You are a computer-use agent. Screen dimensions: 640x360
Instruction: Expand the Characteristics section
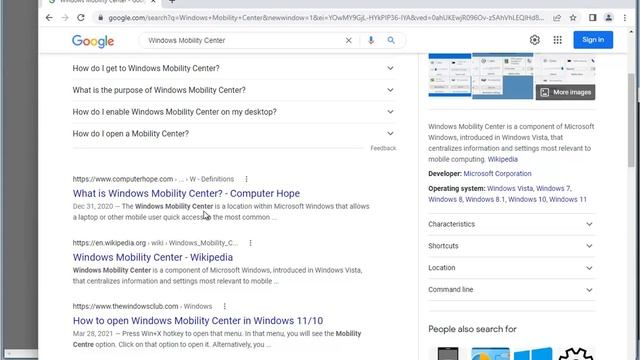pyautogui.click(x=511, y=224)
